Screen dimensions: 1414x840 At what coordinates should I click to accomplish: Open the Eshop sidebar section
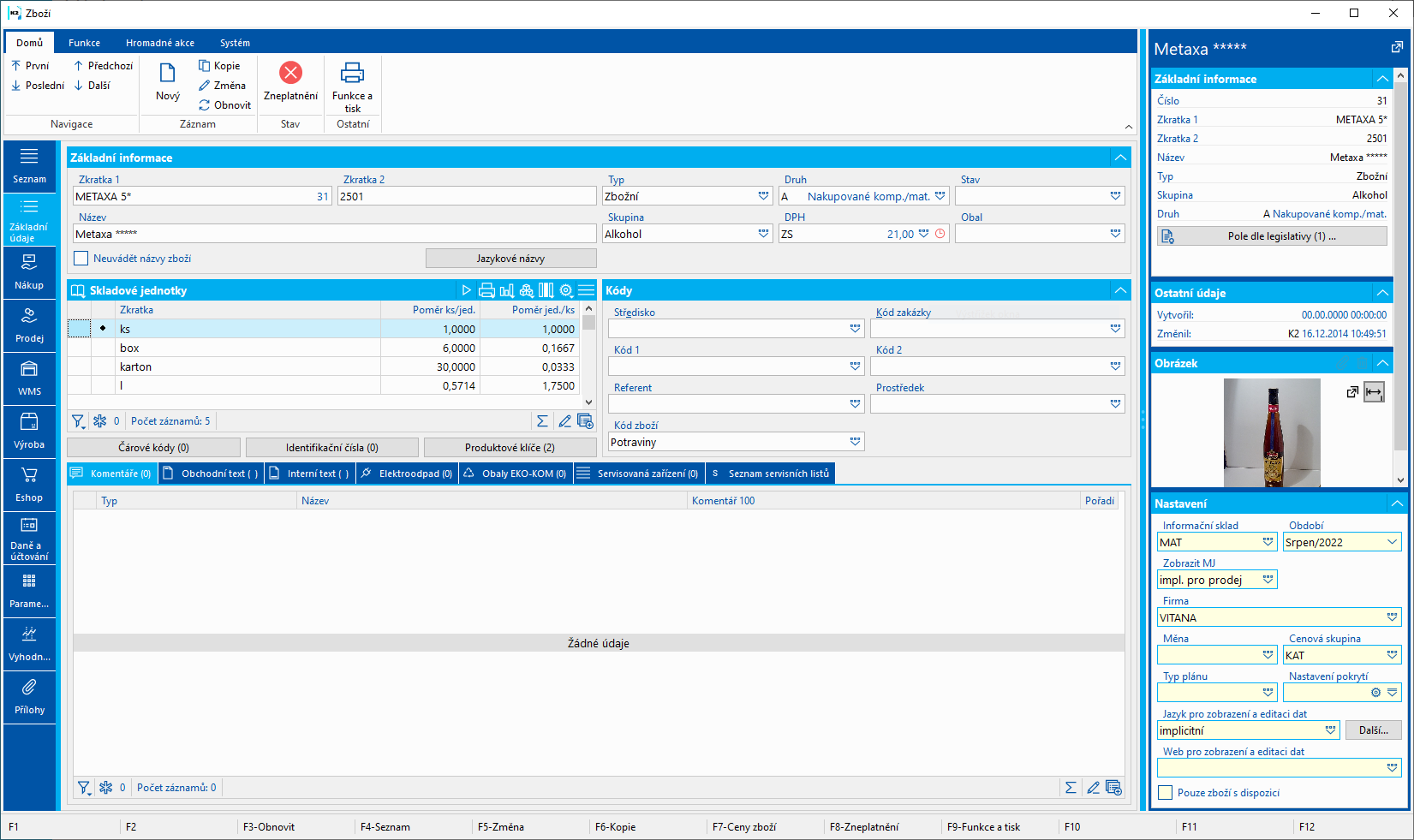tap(29, 485)
